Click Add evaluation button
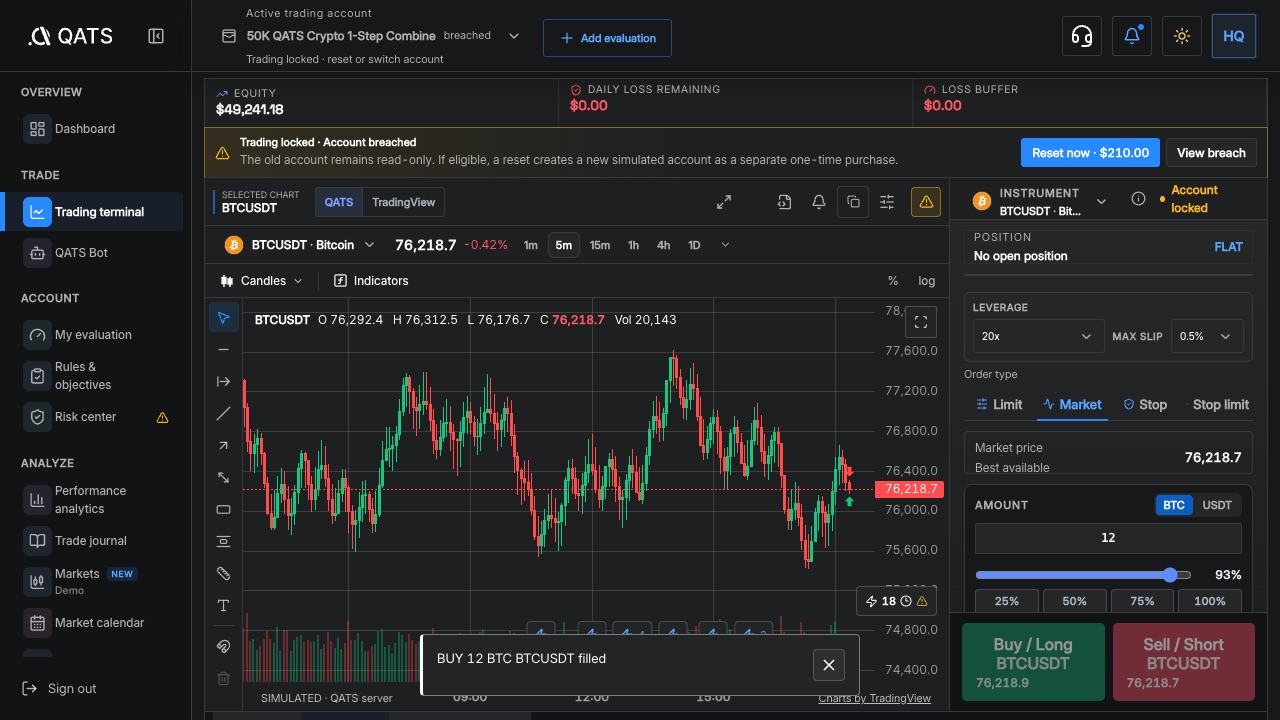The image size is (1280, 720). click(608, 38)
